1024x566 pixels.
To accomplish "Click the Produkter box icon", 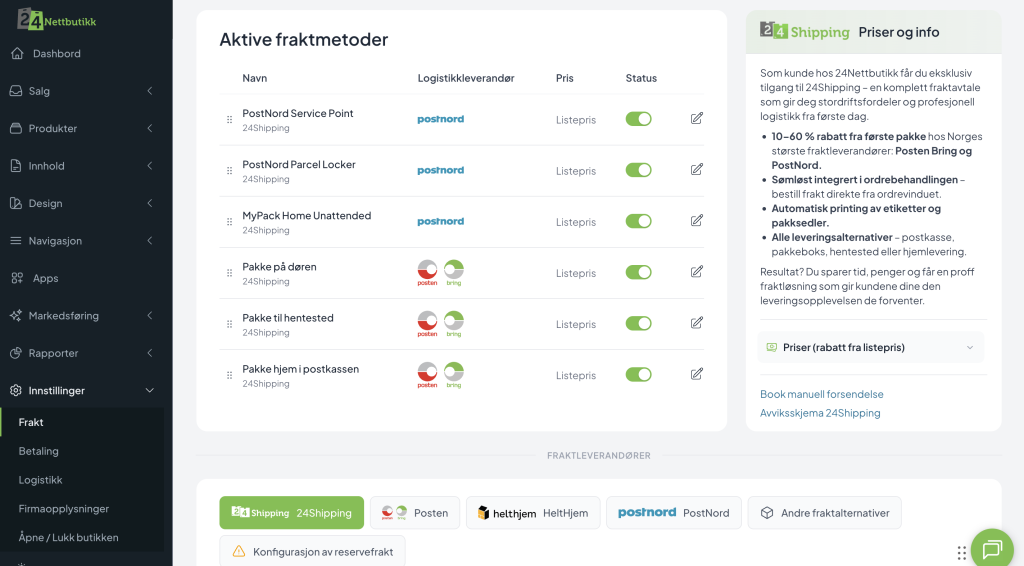I will point(16,128).
